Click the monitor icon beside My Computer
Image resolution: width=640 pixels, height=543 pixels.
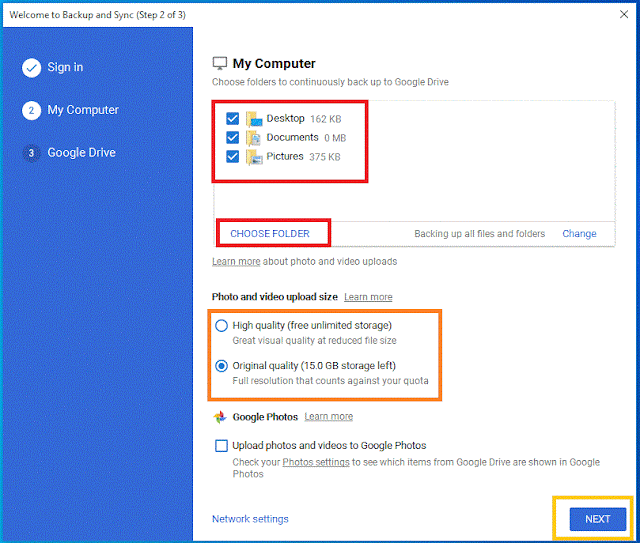point(220,63)
